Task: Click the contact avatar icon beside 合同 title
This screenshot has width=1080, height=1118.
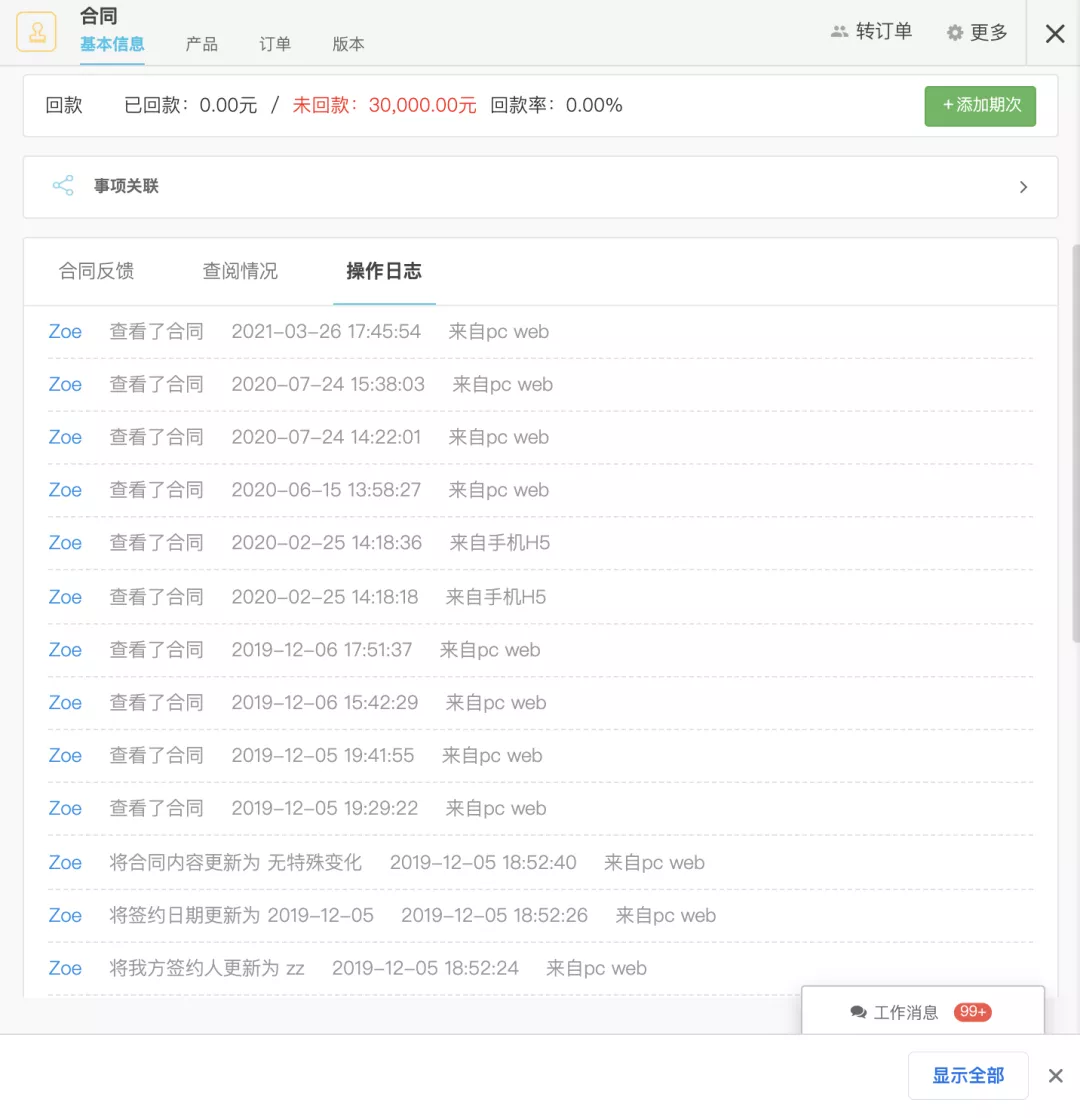Action: coord(36,31)
